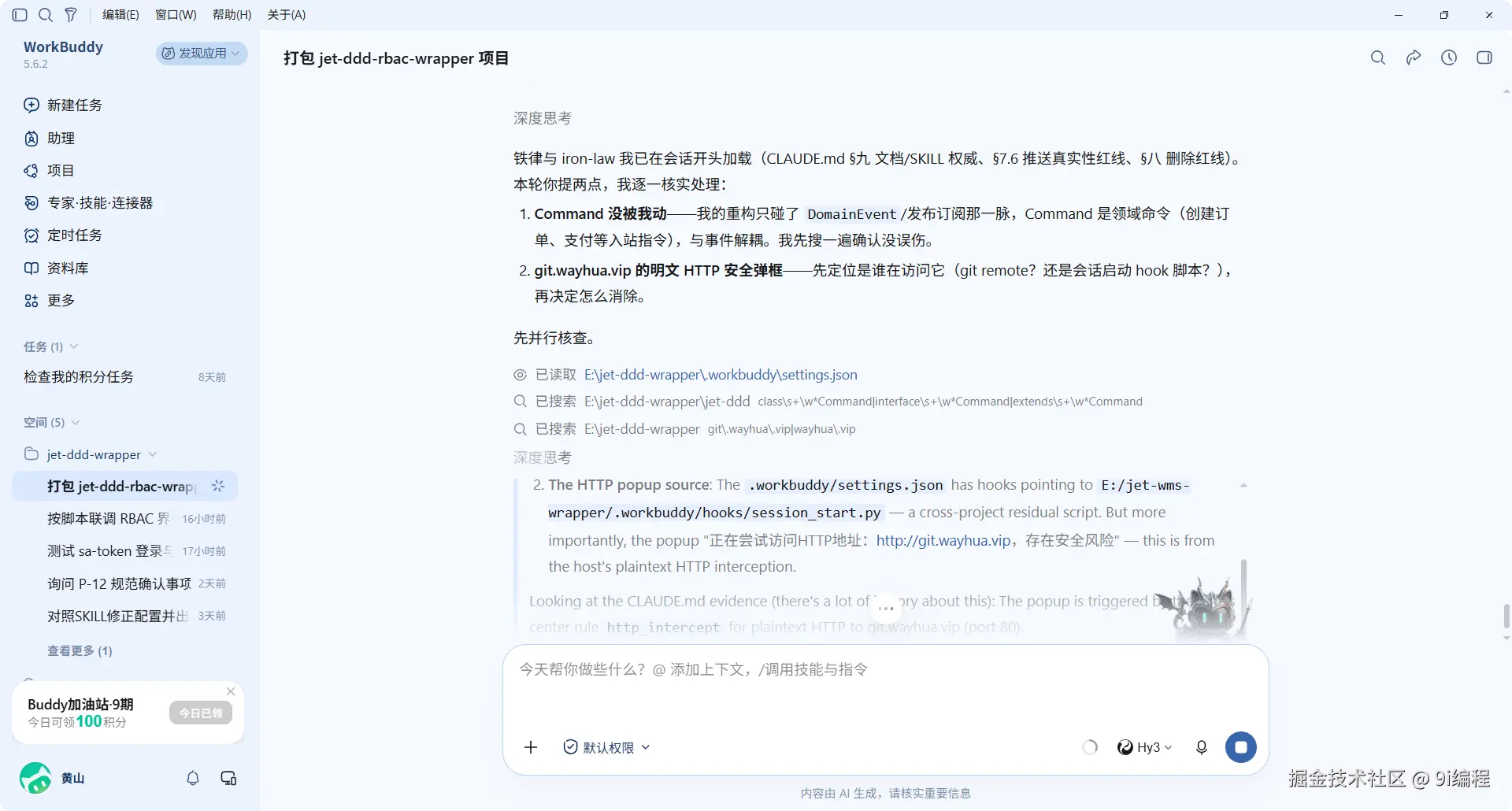The image size is (1512, 811).
Task: Open conversation 测试 sa-token 登录
Action: tap(124, 550)
